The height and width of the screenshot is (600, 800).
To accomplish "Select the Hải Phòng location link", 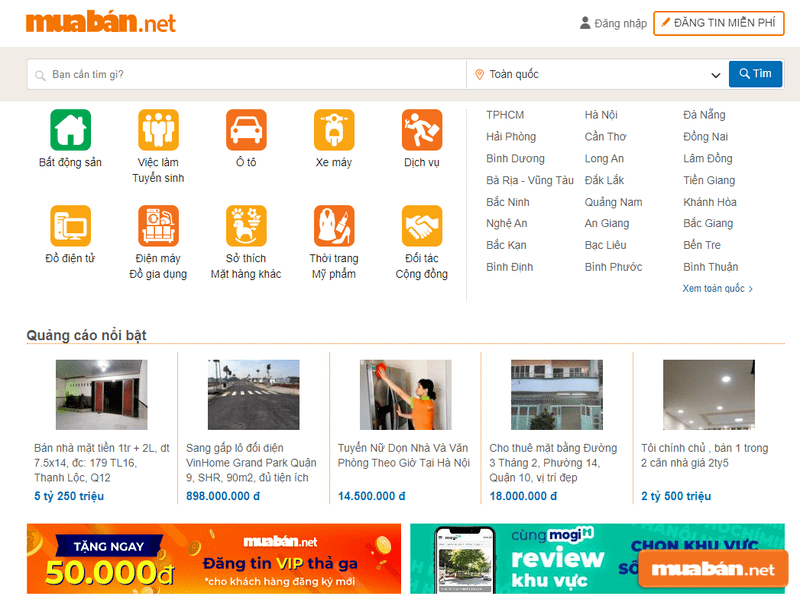I will tap(511, 137).
